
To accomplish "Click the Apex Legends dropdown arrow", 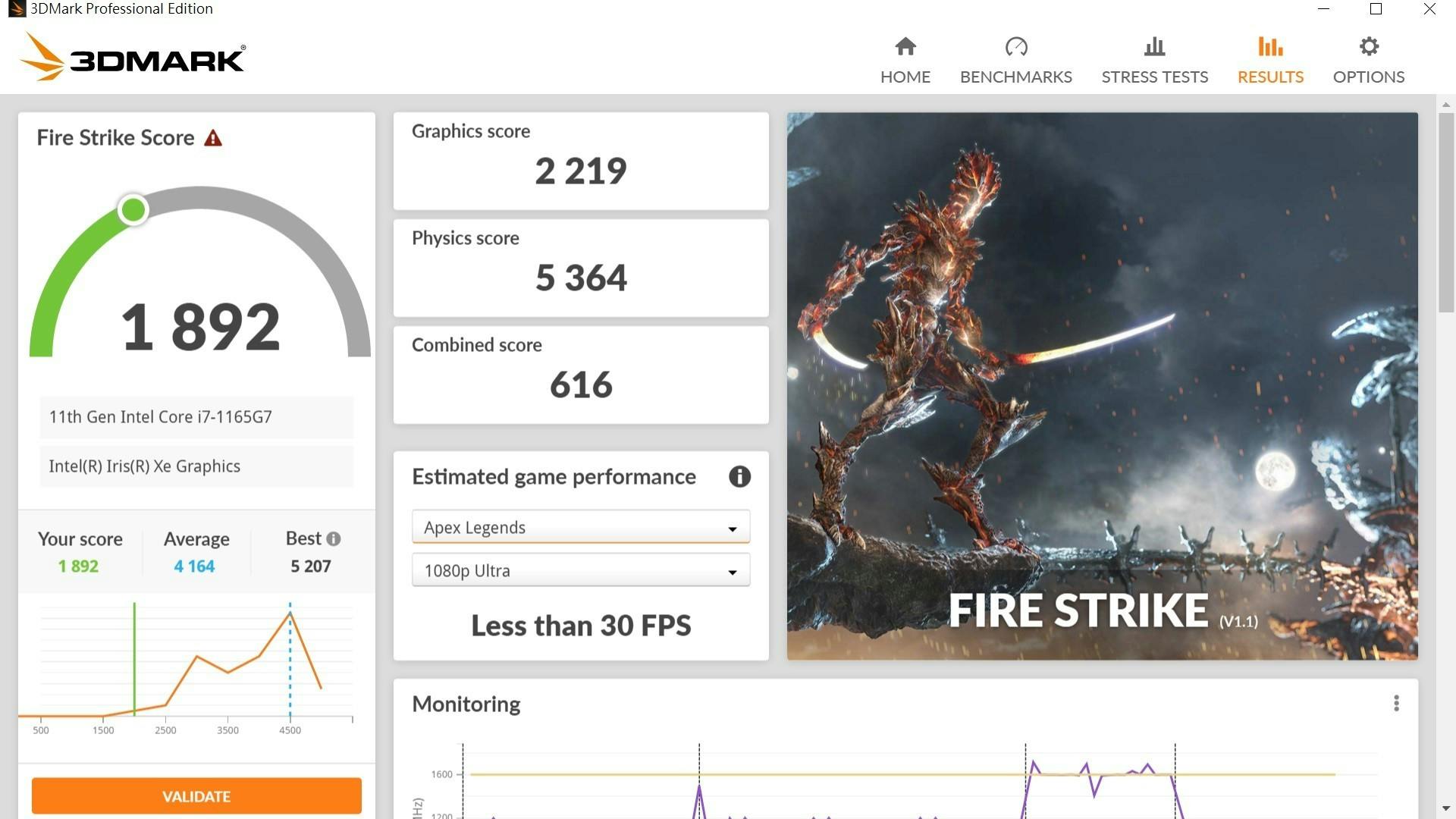I will [733, 529].
